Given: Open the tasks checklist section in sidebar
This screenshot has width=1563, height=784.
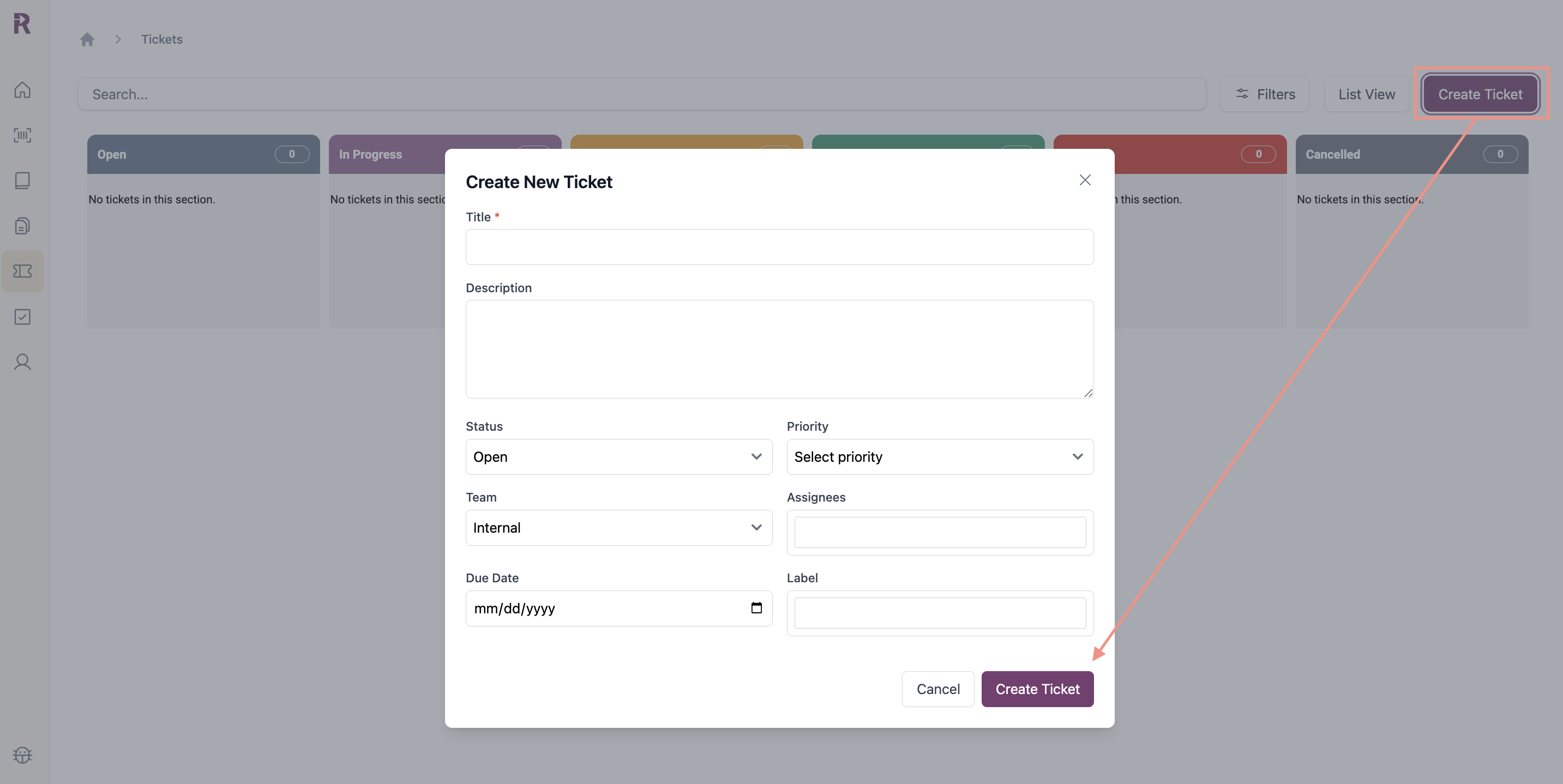Looking at the screenshot, I should point(22,317).
